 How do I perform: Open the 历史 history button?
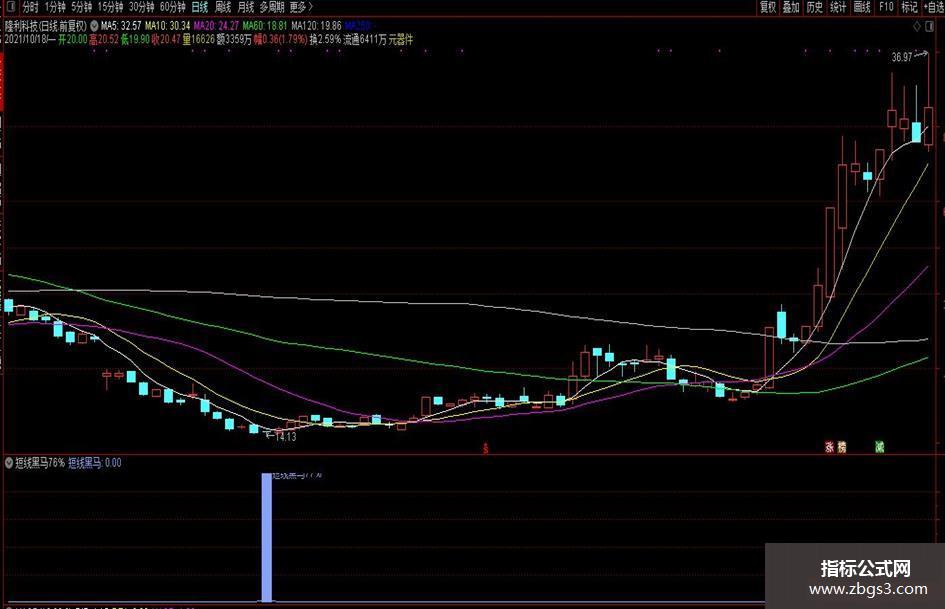pyautogui.click(x=815, y=7)
